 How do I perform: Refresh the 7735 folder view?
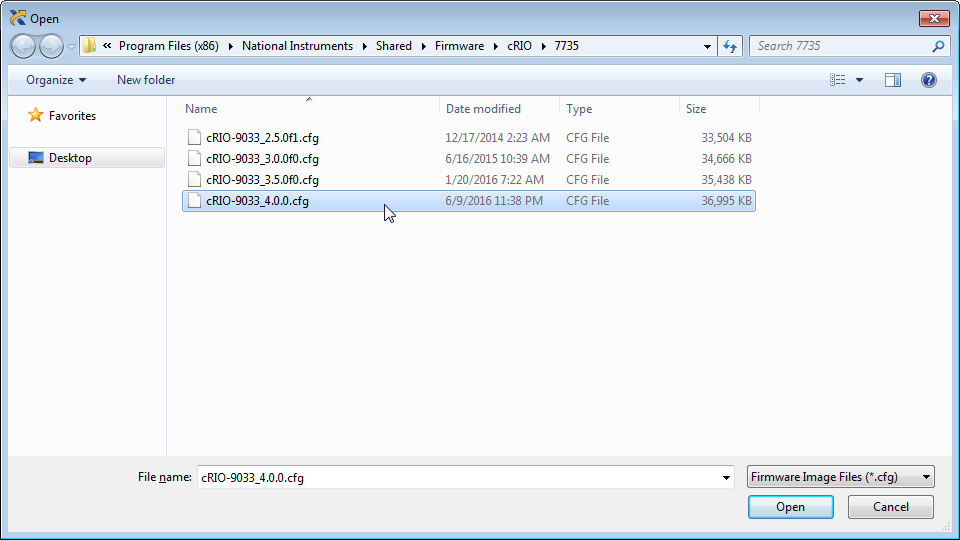730,47
